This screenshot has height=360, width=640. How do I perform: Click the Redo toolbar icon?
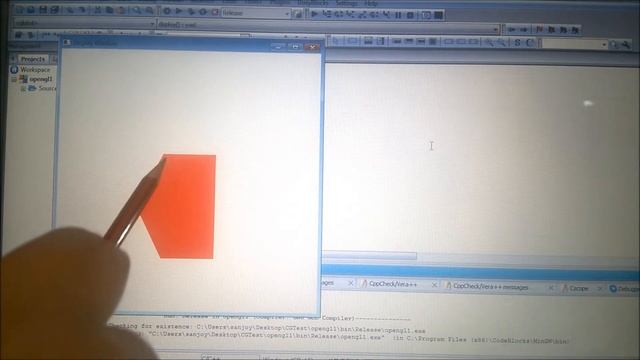tap(82, 10)
